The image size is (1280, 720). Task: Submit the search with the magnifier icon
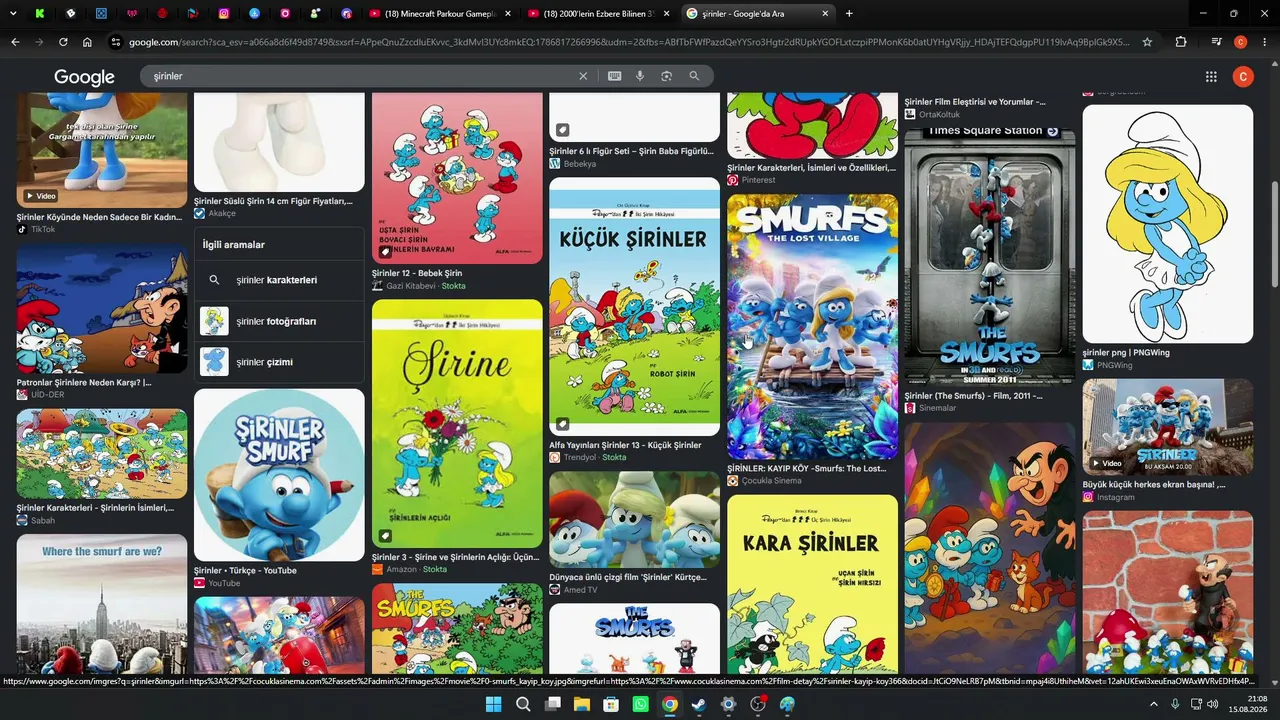pos(694,76)
